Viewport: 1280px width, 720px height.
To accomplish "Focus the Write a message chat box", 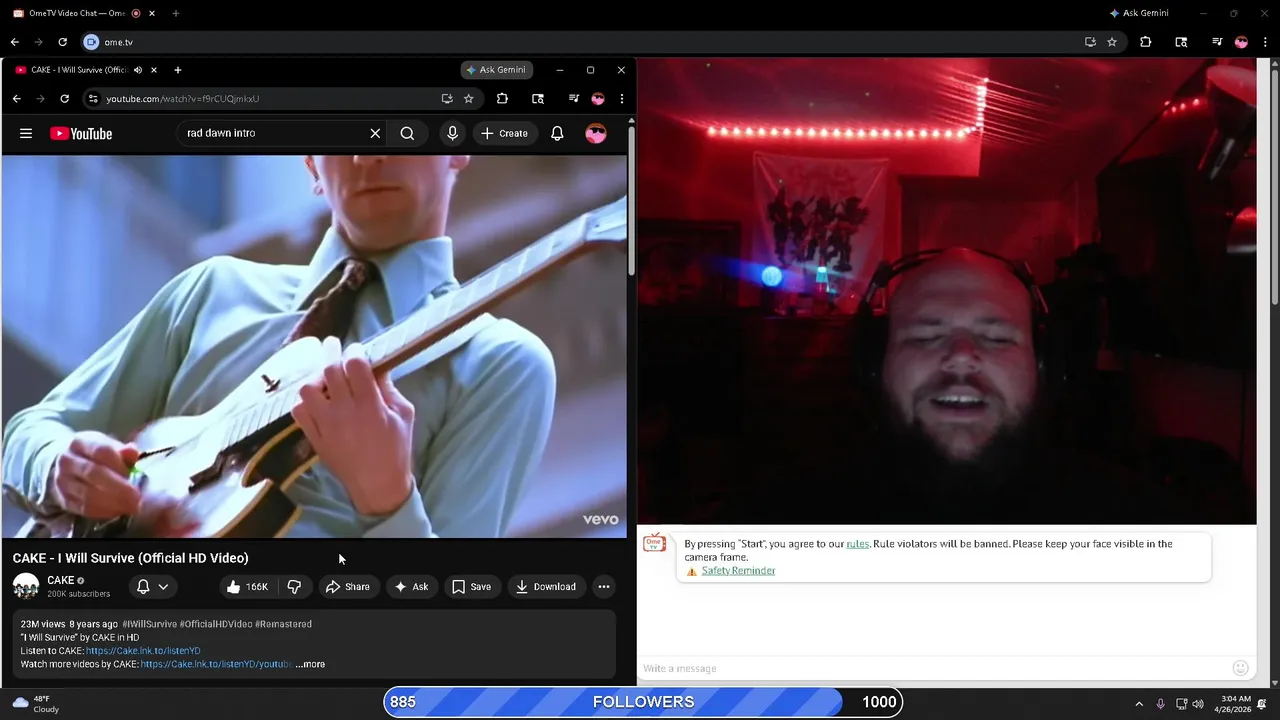I will 934,668.
